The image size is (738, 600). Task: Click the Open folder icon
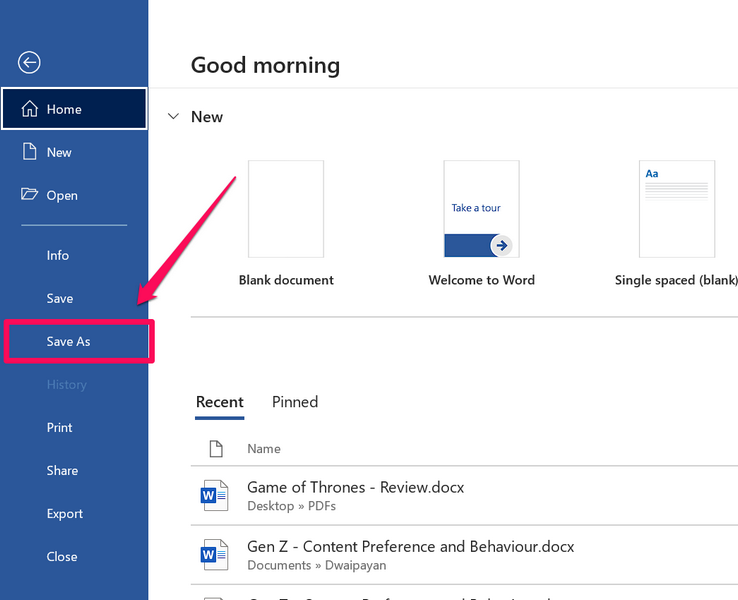[30, 195]
